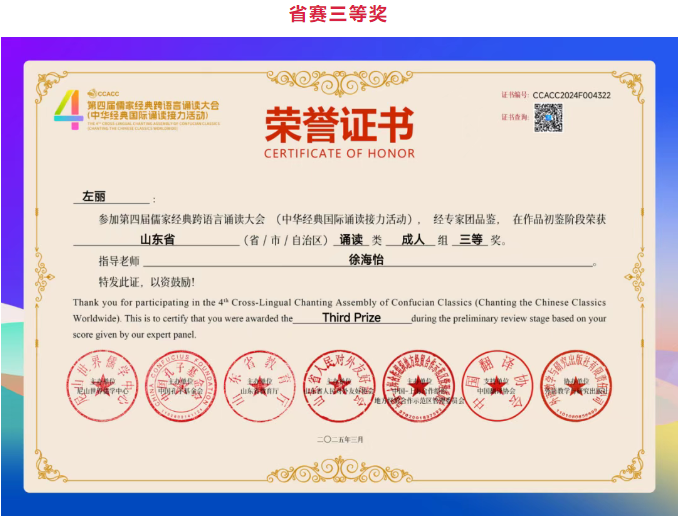Click the category field 诵读
Viewport: 679px width, 517px height.
click(351, 239)
